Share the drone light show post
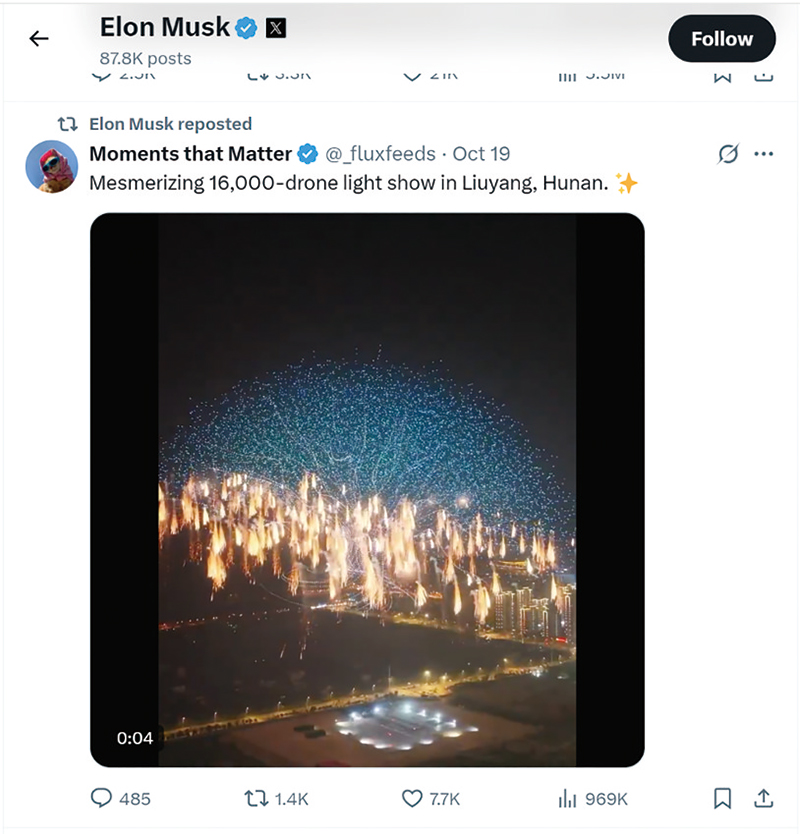Screen dimensions: 800x834 pos(763,798)
